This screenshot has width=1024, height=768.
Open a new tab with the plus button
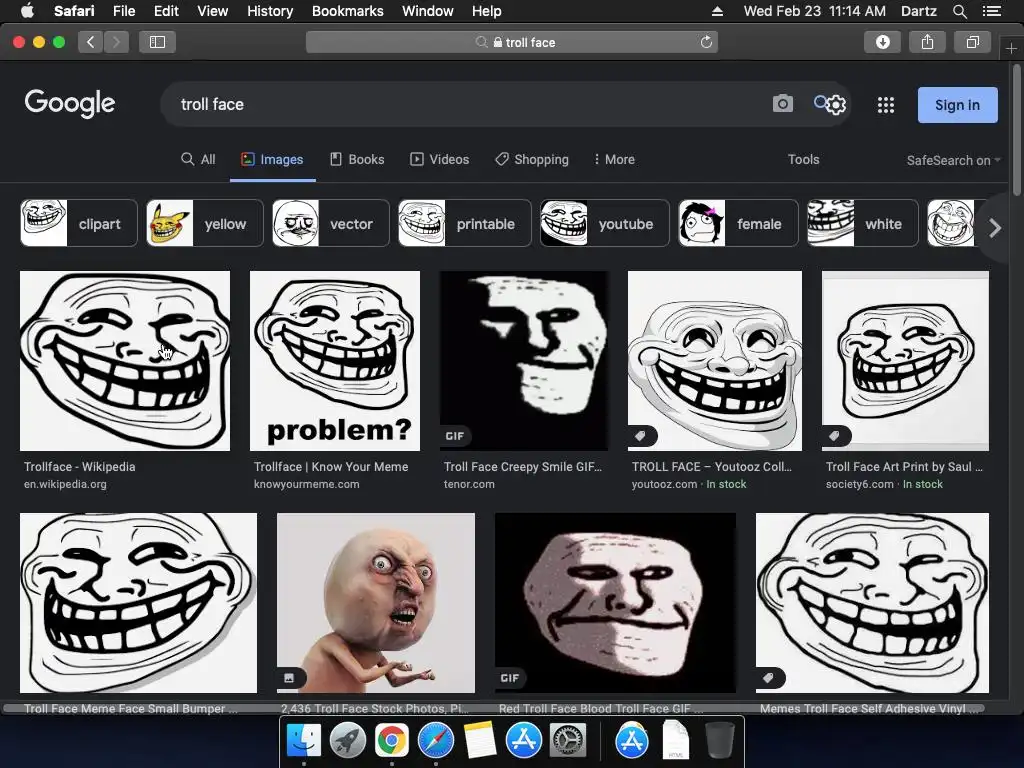(x=1011, y=48)
